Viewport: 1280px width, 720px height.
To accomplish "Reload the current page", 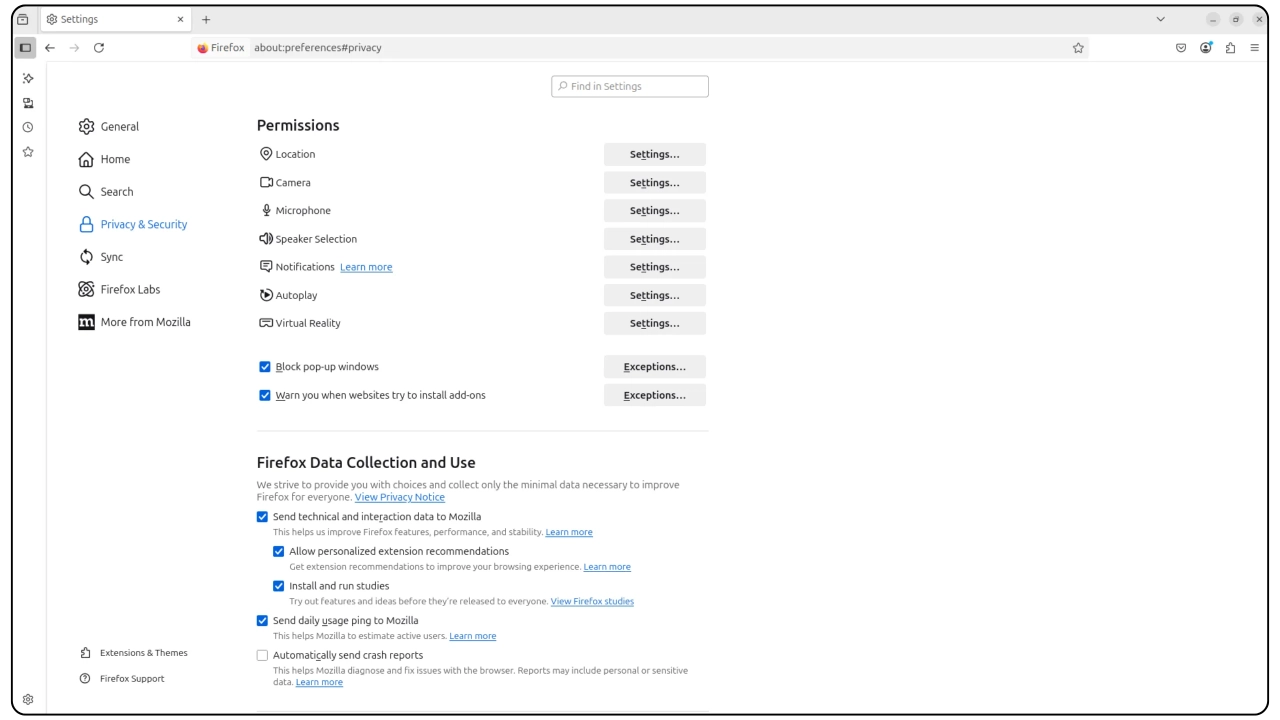I will 99,47.
